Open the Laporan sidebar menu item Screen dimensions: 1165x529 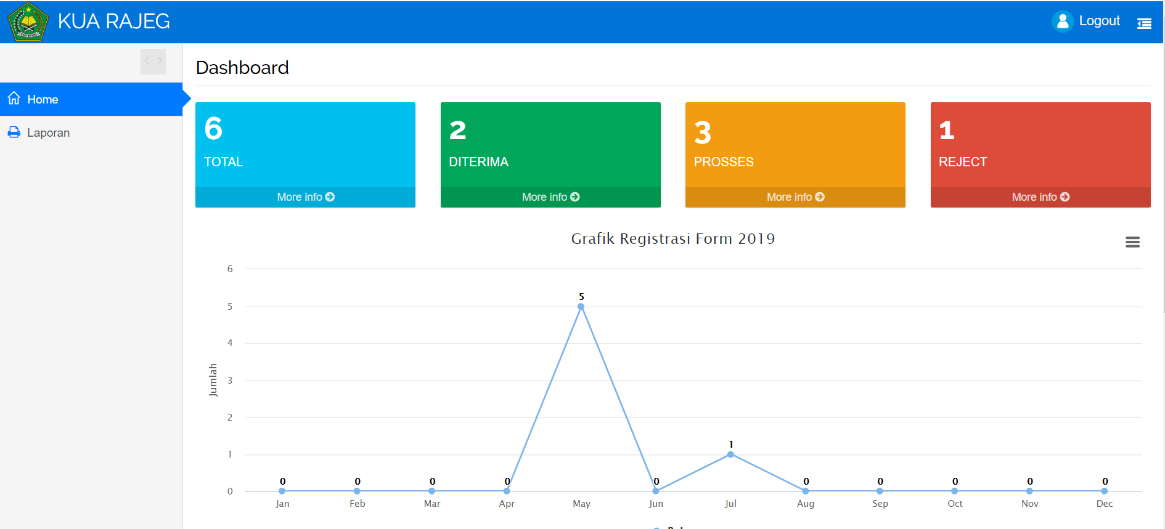91,133
